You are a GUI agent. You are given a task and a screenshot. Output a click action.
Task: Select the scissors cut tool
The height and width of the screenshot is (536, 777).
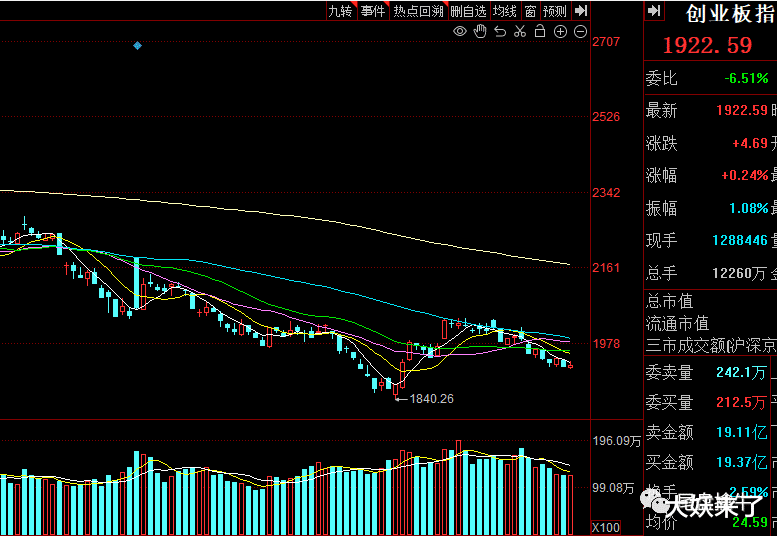520,32
